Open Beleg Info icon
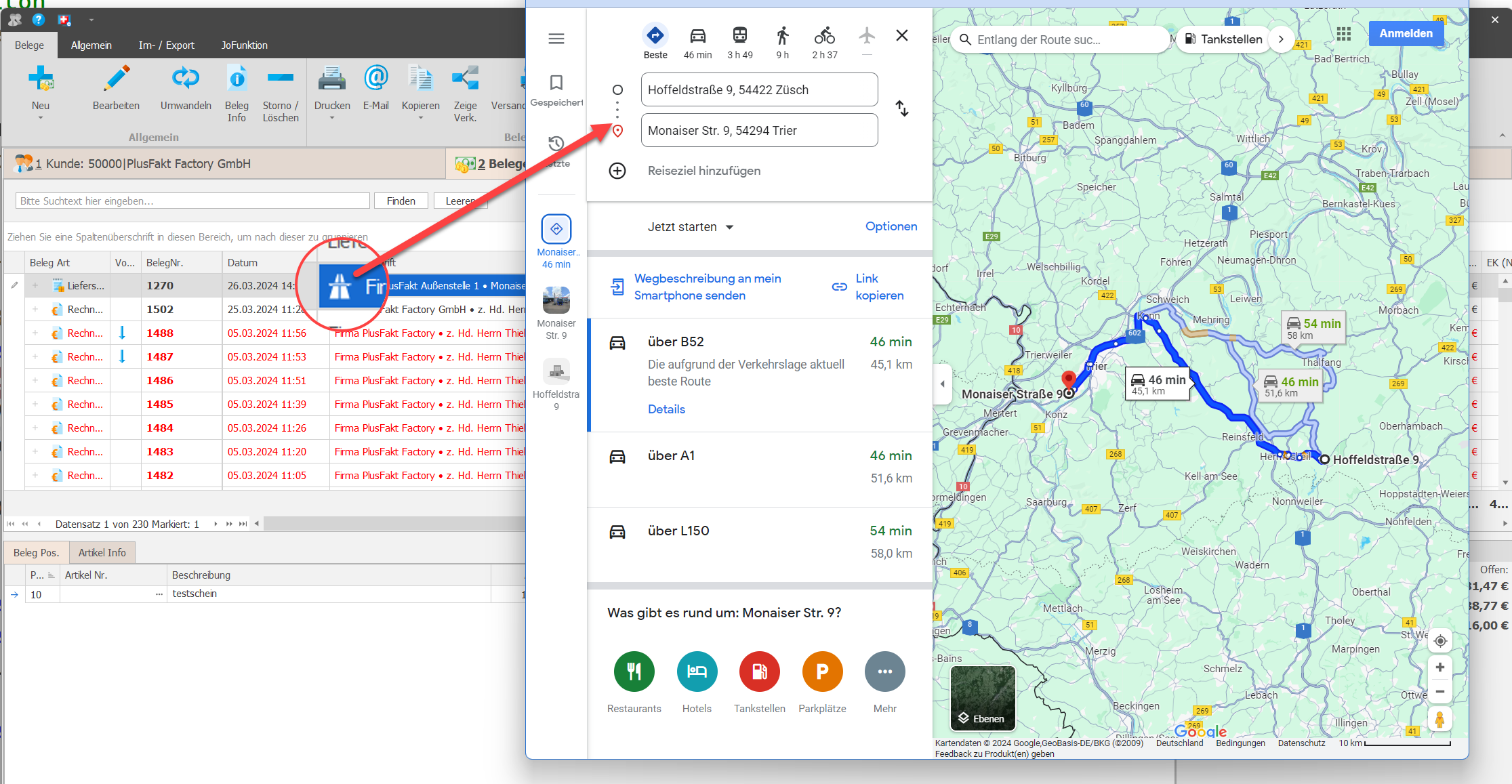This screenshot has height=784, width=1512. (x=237, y=79)
